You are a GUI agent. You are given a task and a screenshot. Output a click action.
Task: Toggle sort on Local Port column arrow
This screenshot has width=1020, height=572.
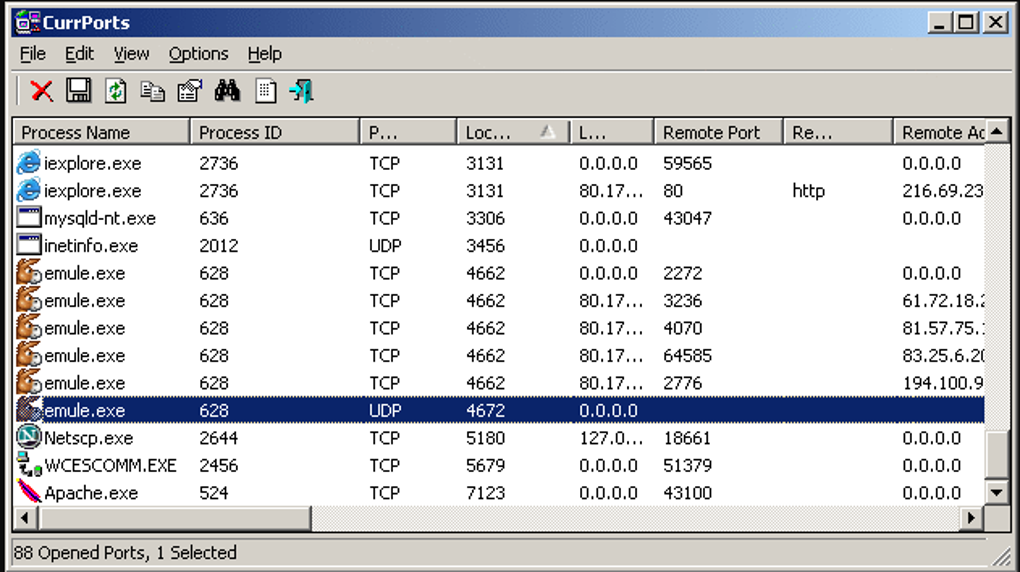548,132
